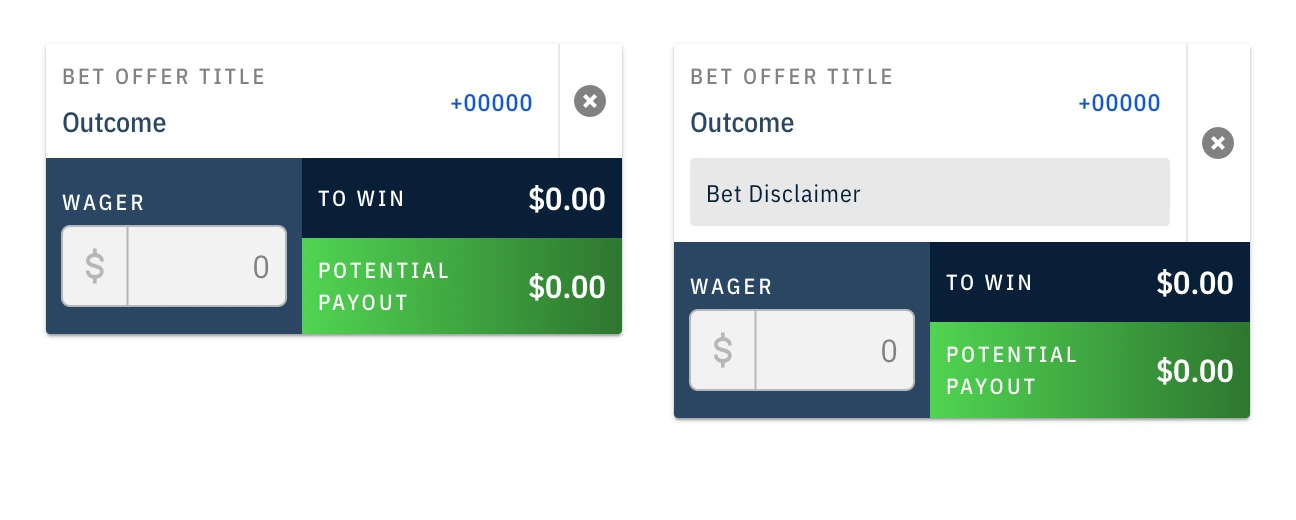Click the dollar sign in right wager box

(723, 350)
